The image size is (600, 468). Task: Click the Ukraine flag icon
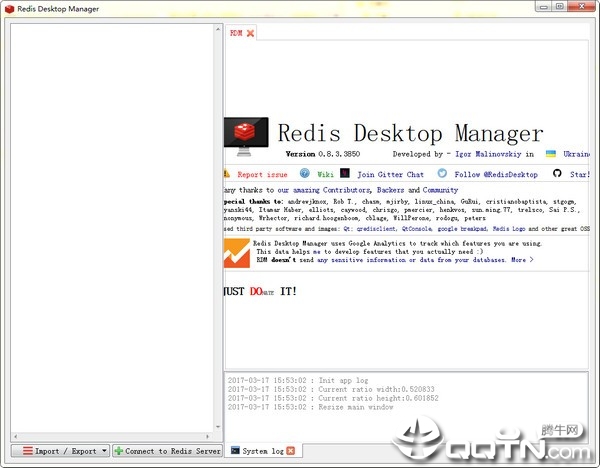[x=551, y=153]
